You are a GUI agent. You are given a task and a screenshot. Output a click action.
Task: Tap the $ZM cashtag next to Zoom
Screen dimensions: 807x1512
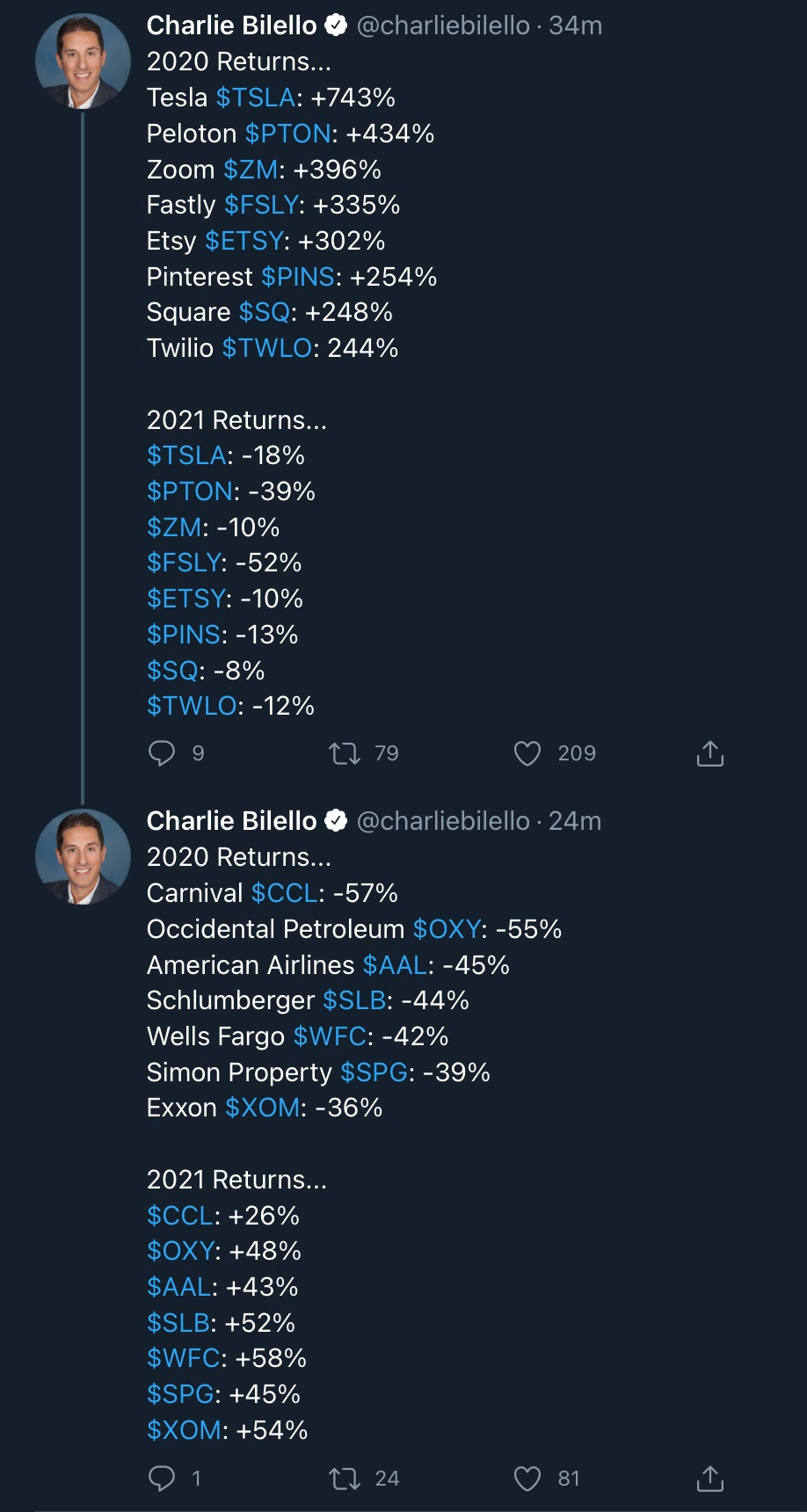tap(251, 170)
